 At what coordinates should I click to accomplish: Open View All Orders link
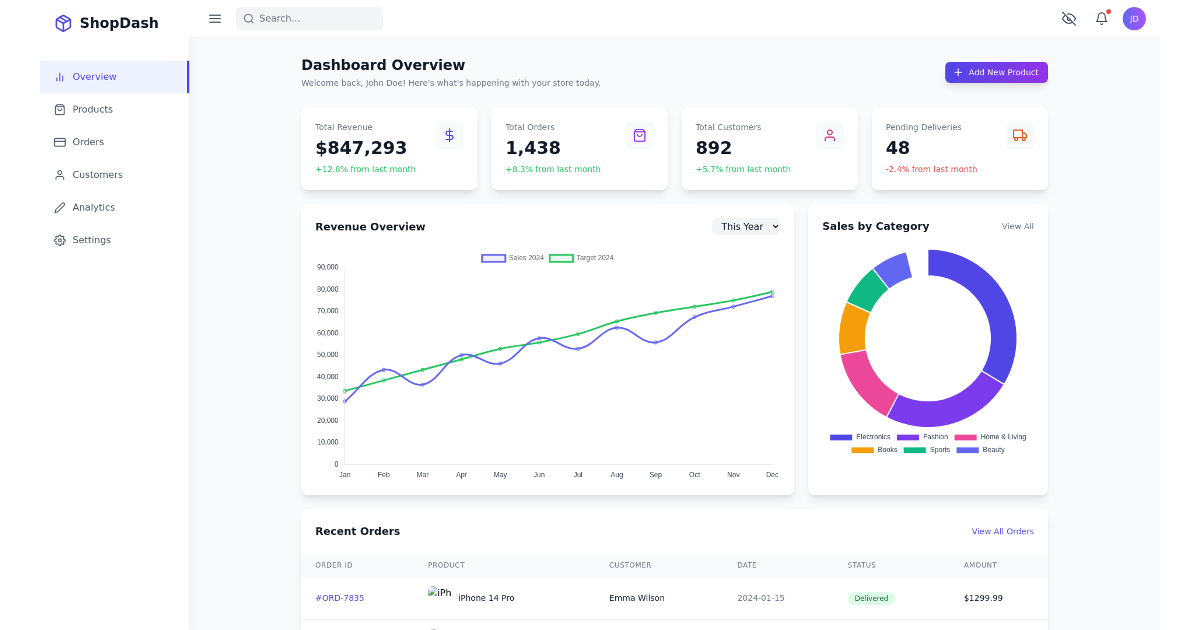[1002, 531]
